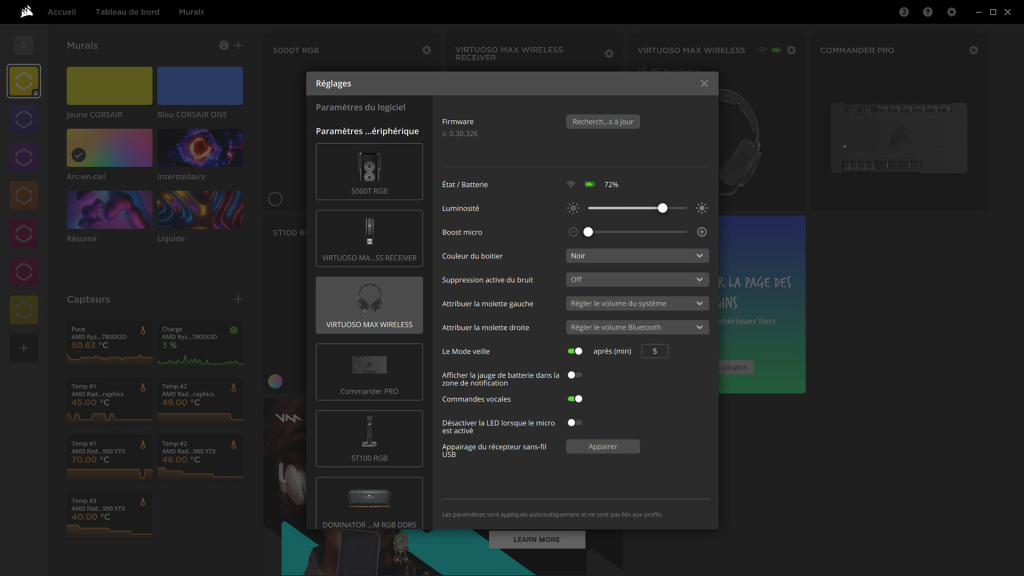Click the Corsair sail logo
This screenshot has height=576, width=1024.
point(26,11)
